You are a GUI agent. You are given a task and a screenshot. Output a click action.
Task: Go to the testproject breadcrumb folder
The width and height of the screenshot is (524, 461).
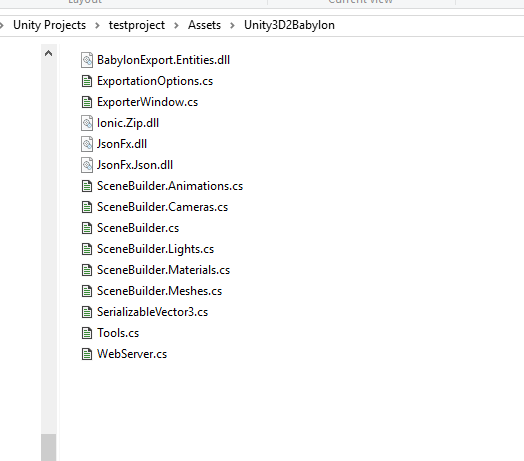137,25
